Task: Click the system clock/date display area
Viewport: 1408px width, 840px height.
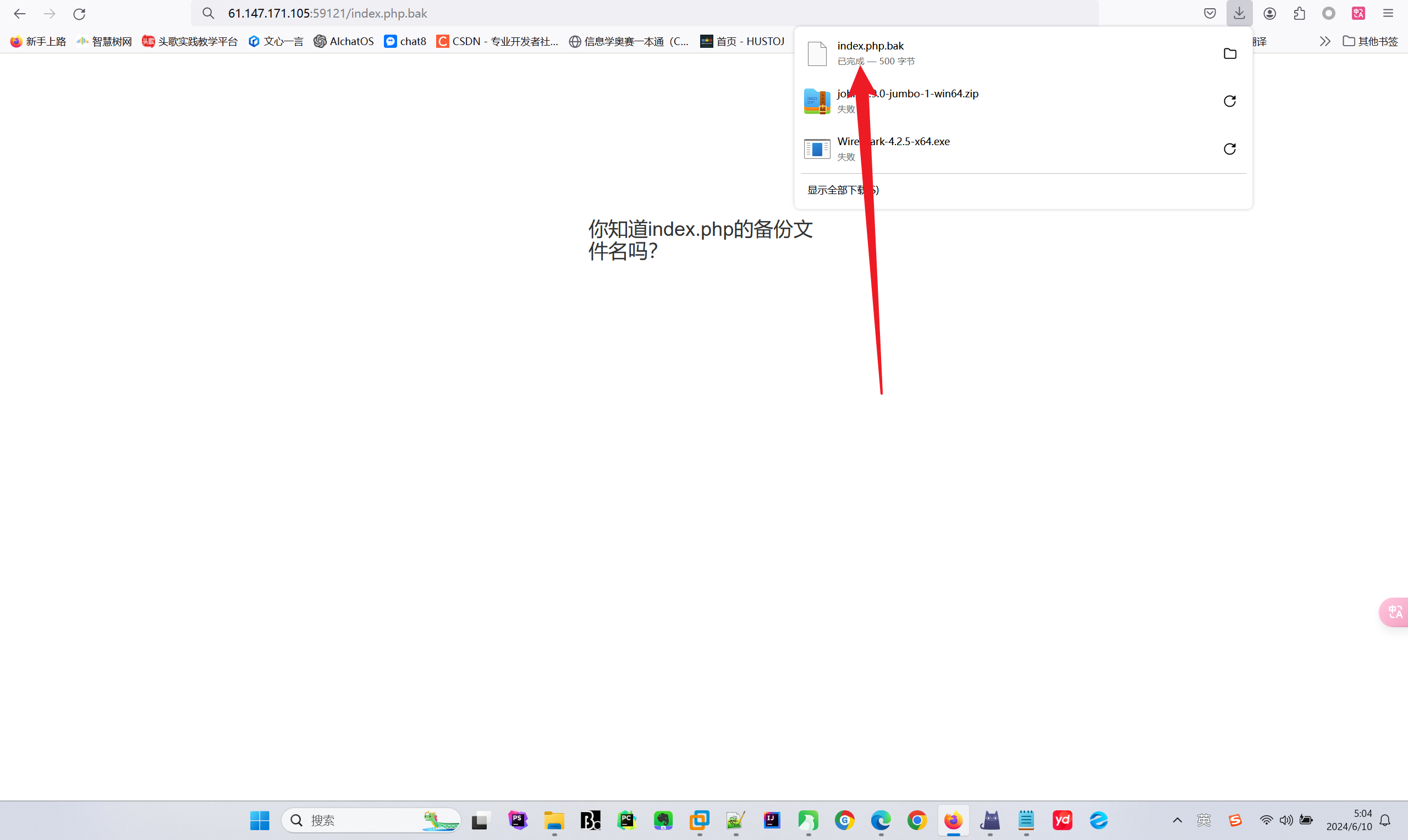Action: point(1364,820)
